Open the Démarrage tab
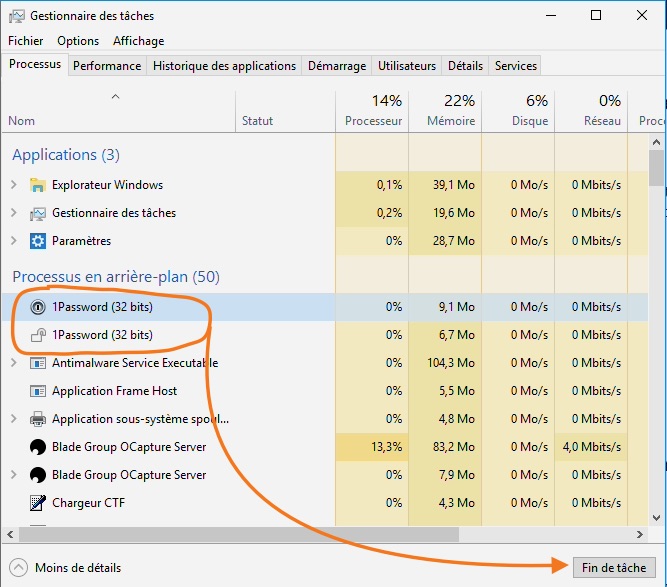This screenshot has height=587, width=667. point(336,66)
